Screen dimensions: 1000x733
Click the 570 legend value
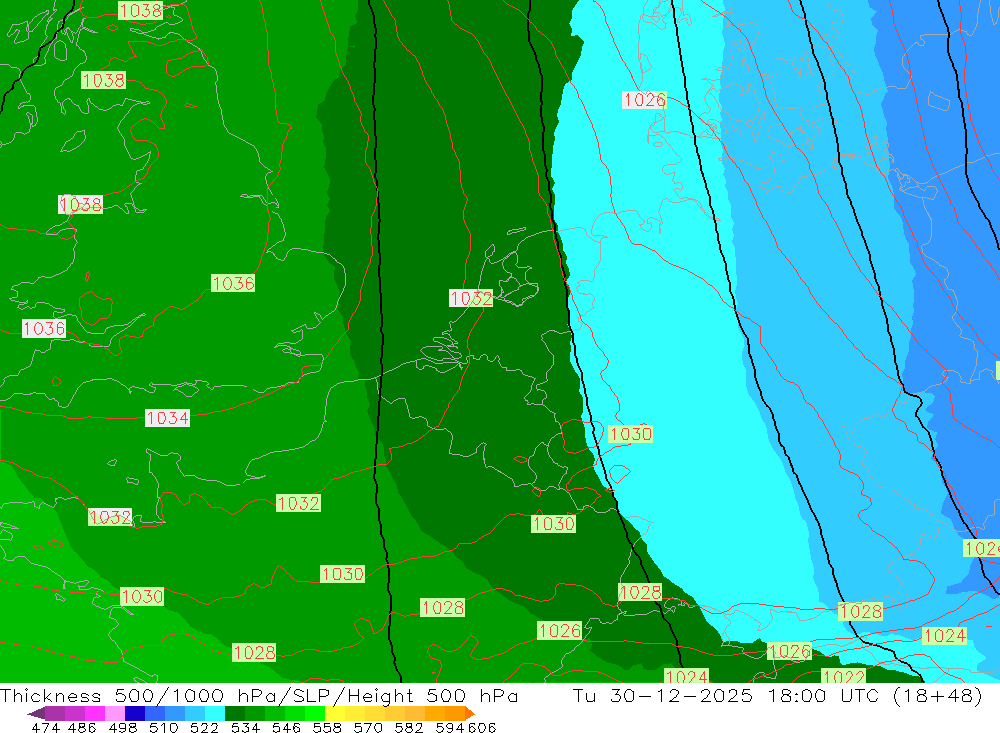(x=368, y=727)
